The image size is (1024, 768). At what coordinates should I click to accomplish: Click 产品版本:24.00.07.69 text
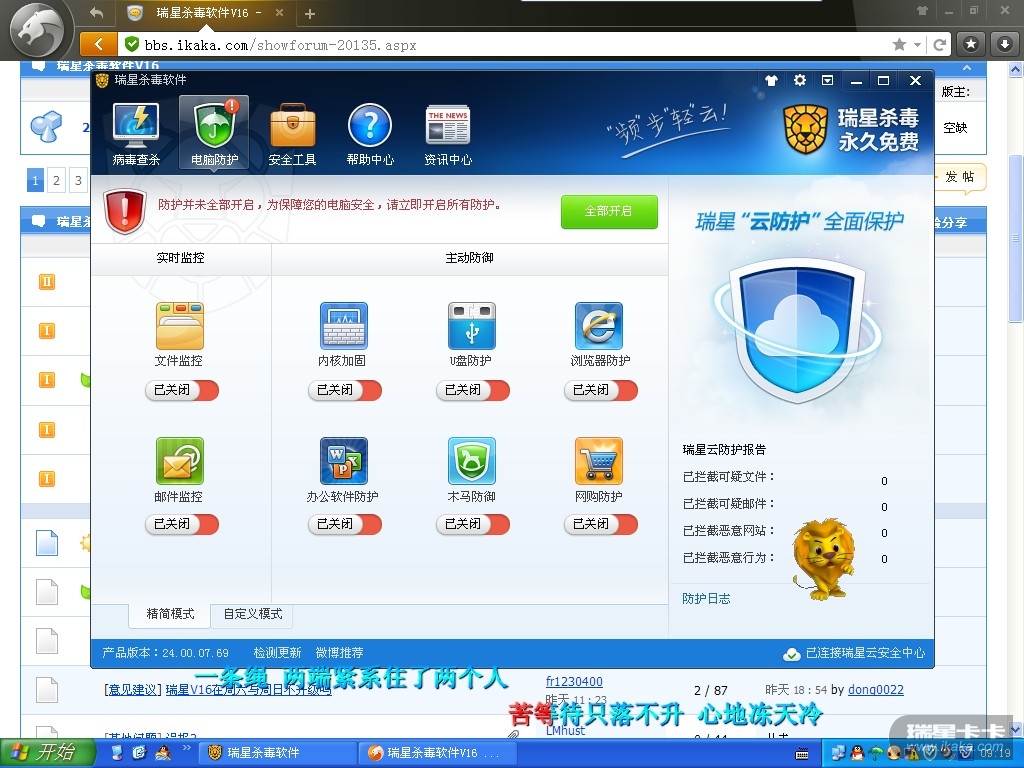[165, 652]
